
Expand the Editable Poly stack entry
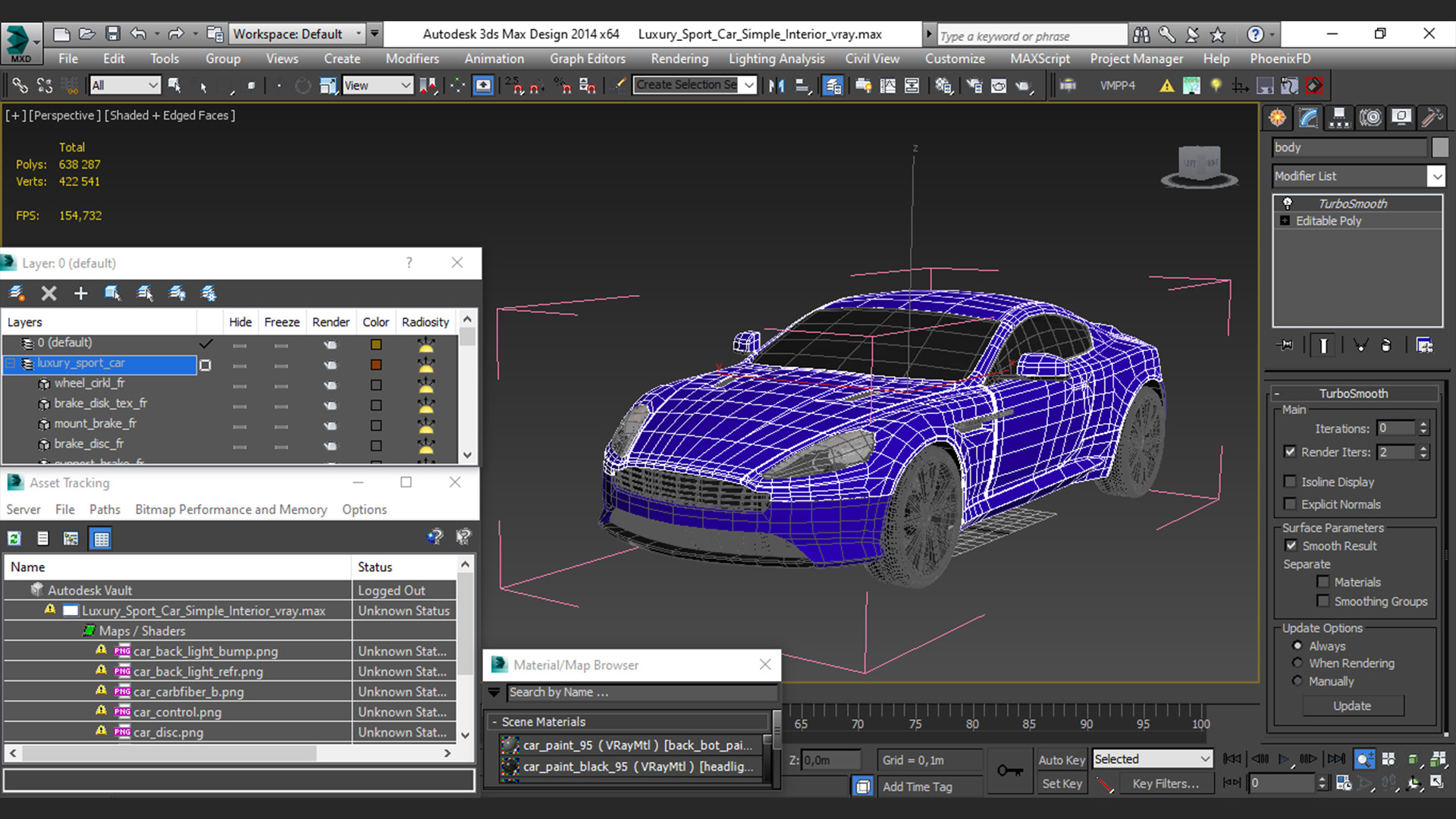coord(1285,221)
